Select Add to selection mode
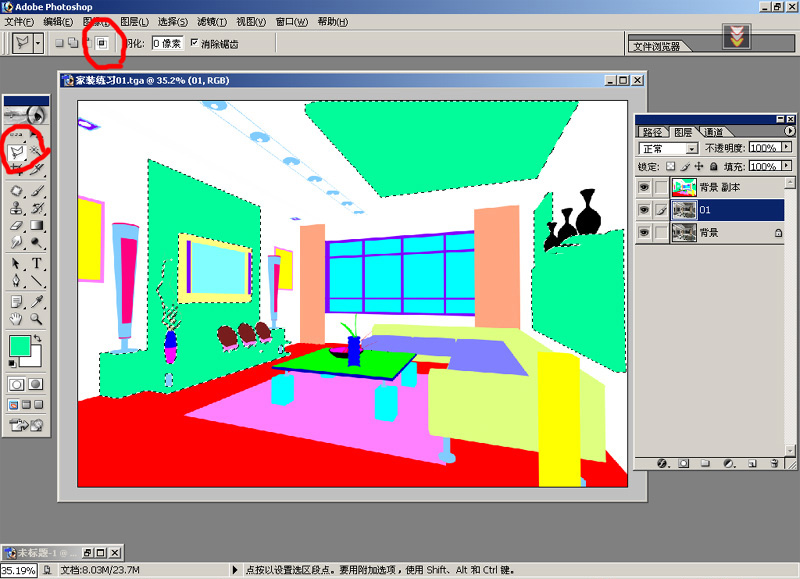Viewport: 800px width, 579px height. [x=73, y=43]
